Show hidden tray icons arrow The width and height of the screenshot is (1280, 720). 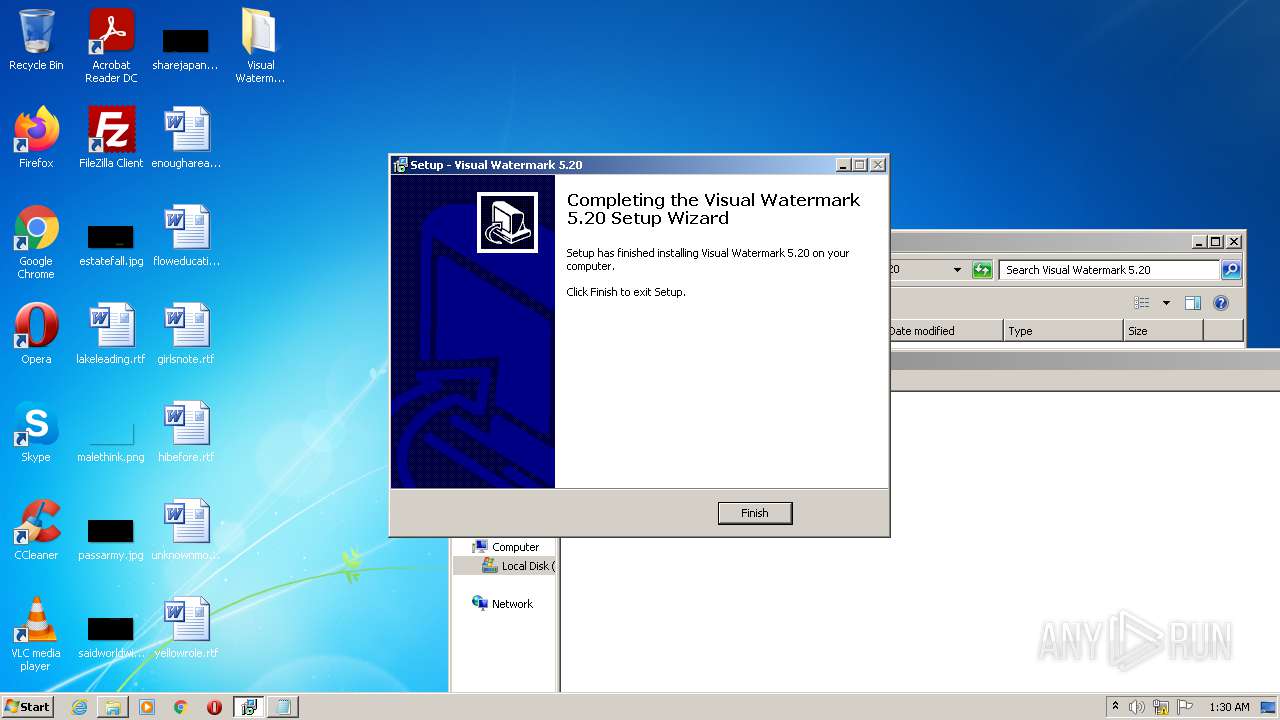pyautogui.click(x=1114, y=707)
